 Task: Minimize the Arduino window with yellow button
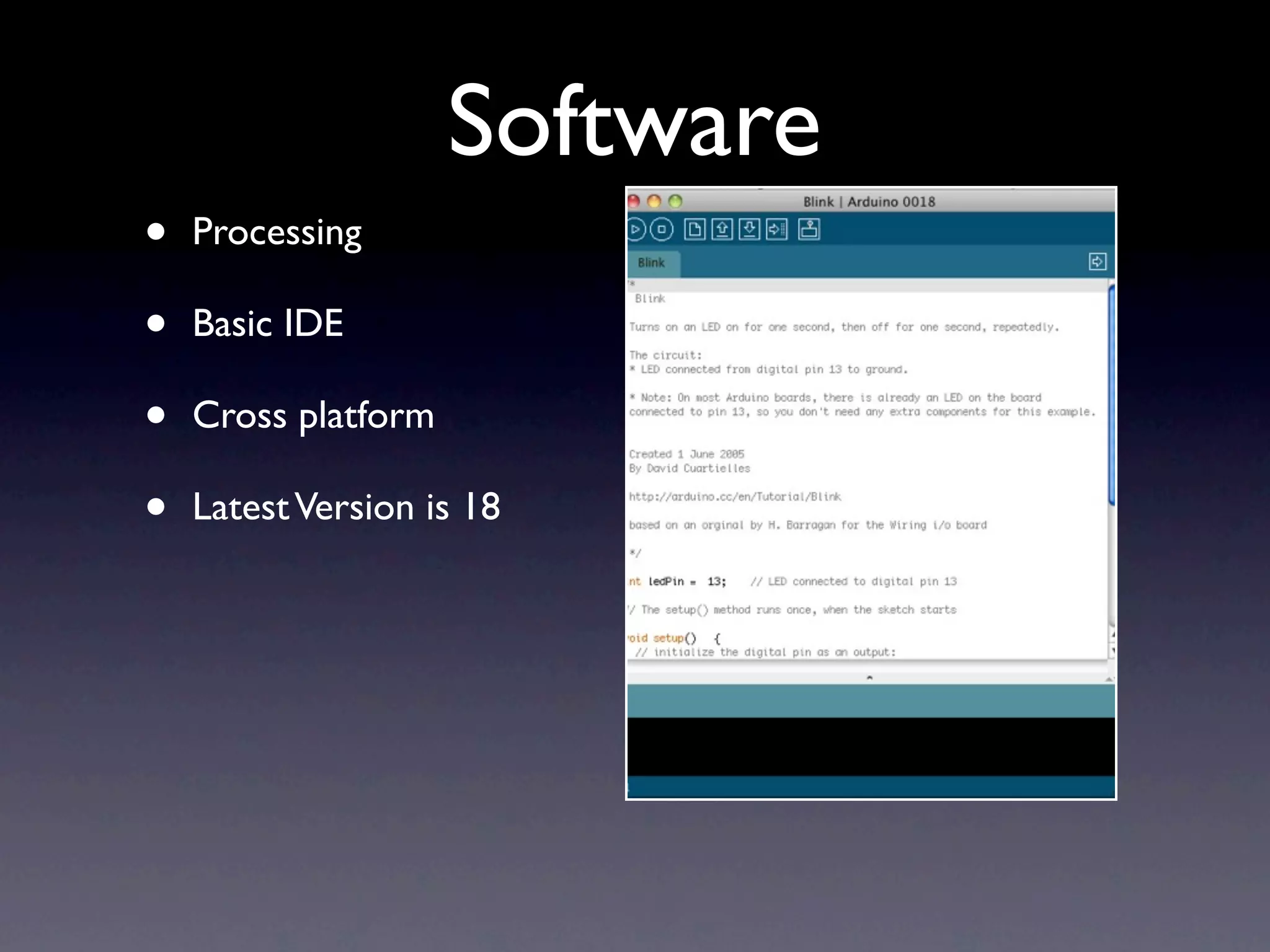click(x=654, y=201)
